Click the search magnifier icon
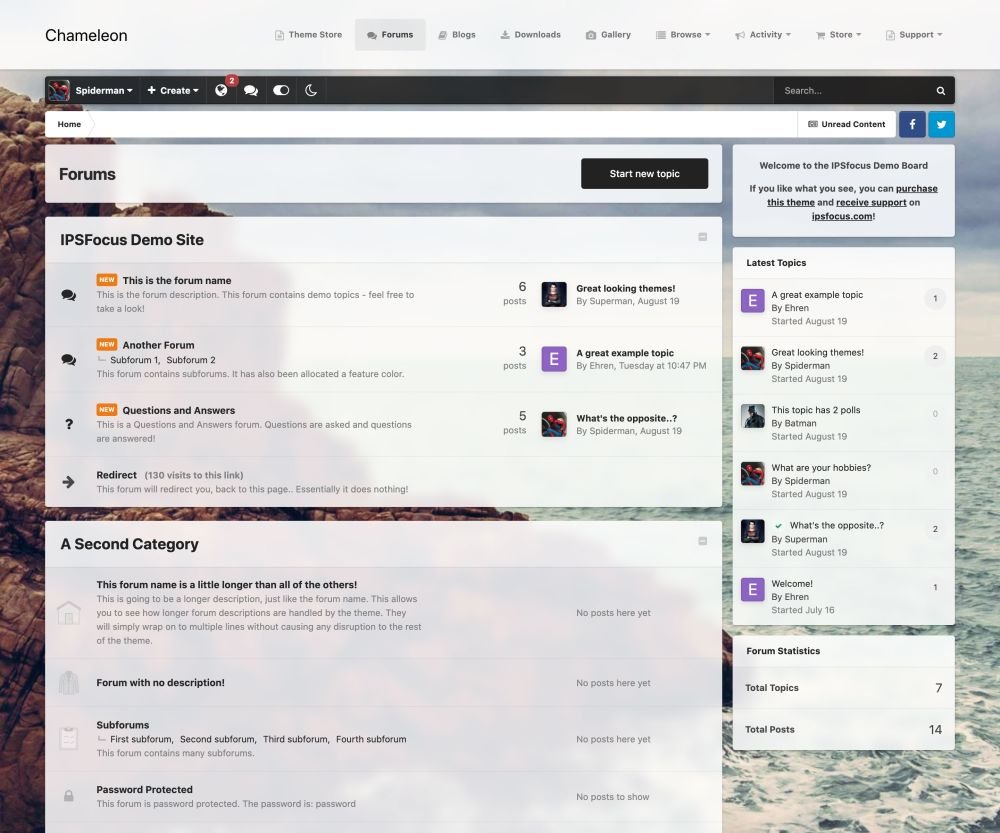 pyautogui.click(x=940, y=90)
